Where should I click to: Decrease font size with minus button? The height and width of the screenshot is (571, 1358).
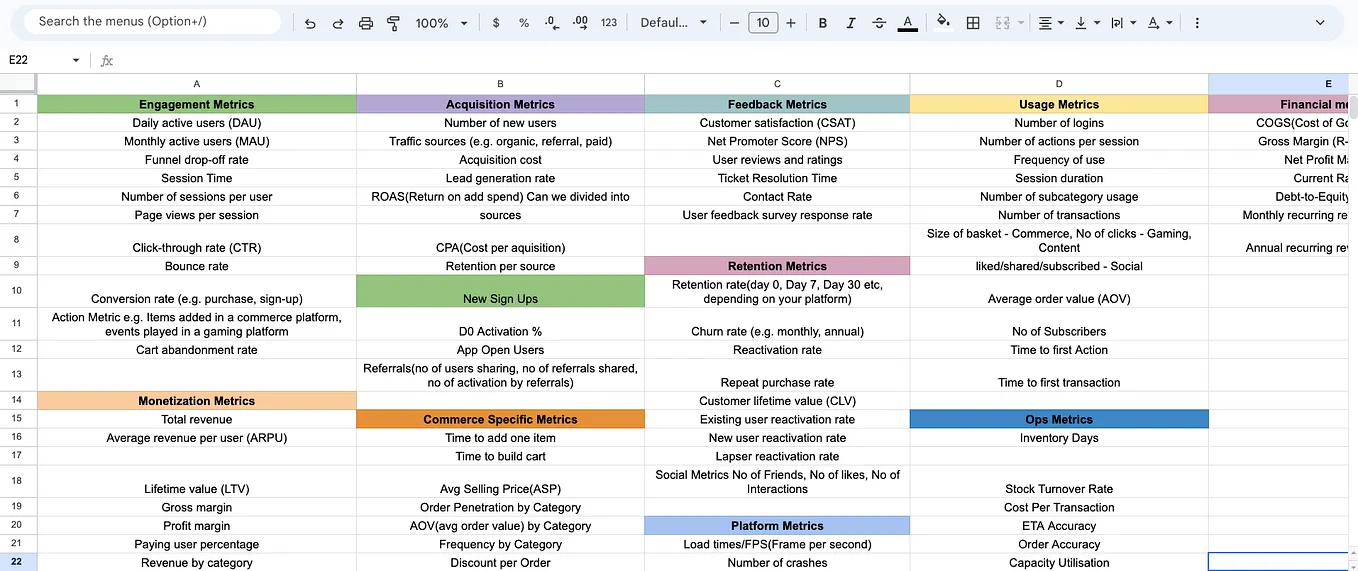click(x=734, y=22)
